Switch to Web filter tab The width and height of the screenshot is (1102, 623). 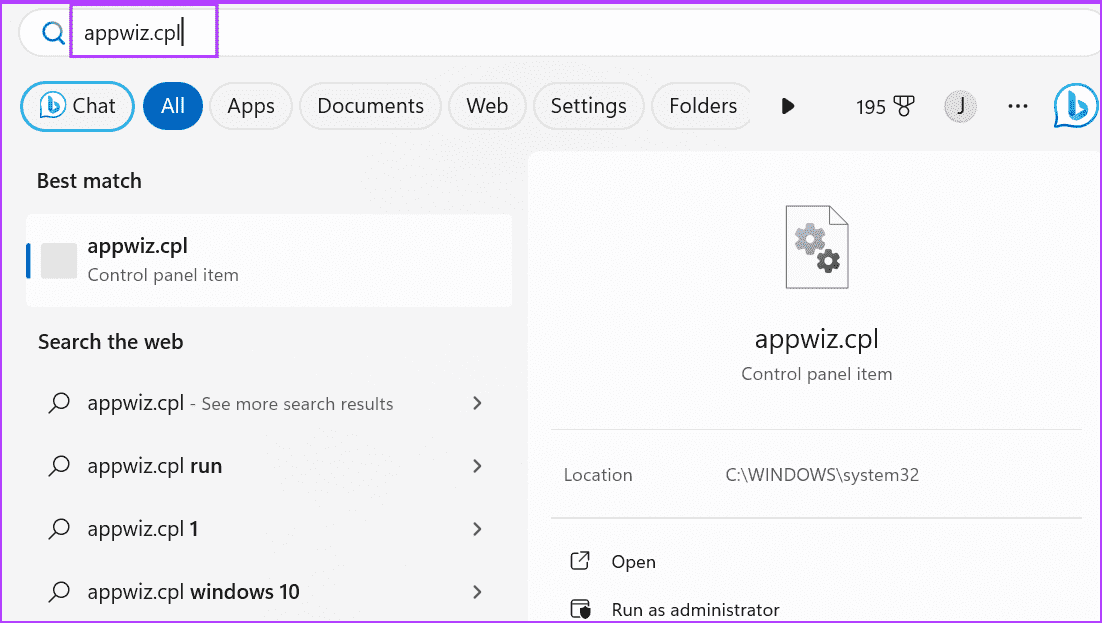click(x=487, y=106)
